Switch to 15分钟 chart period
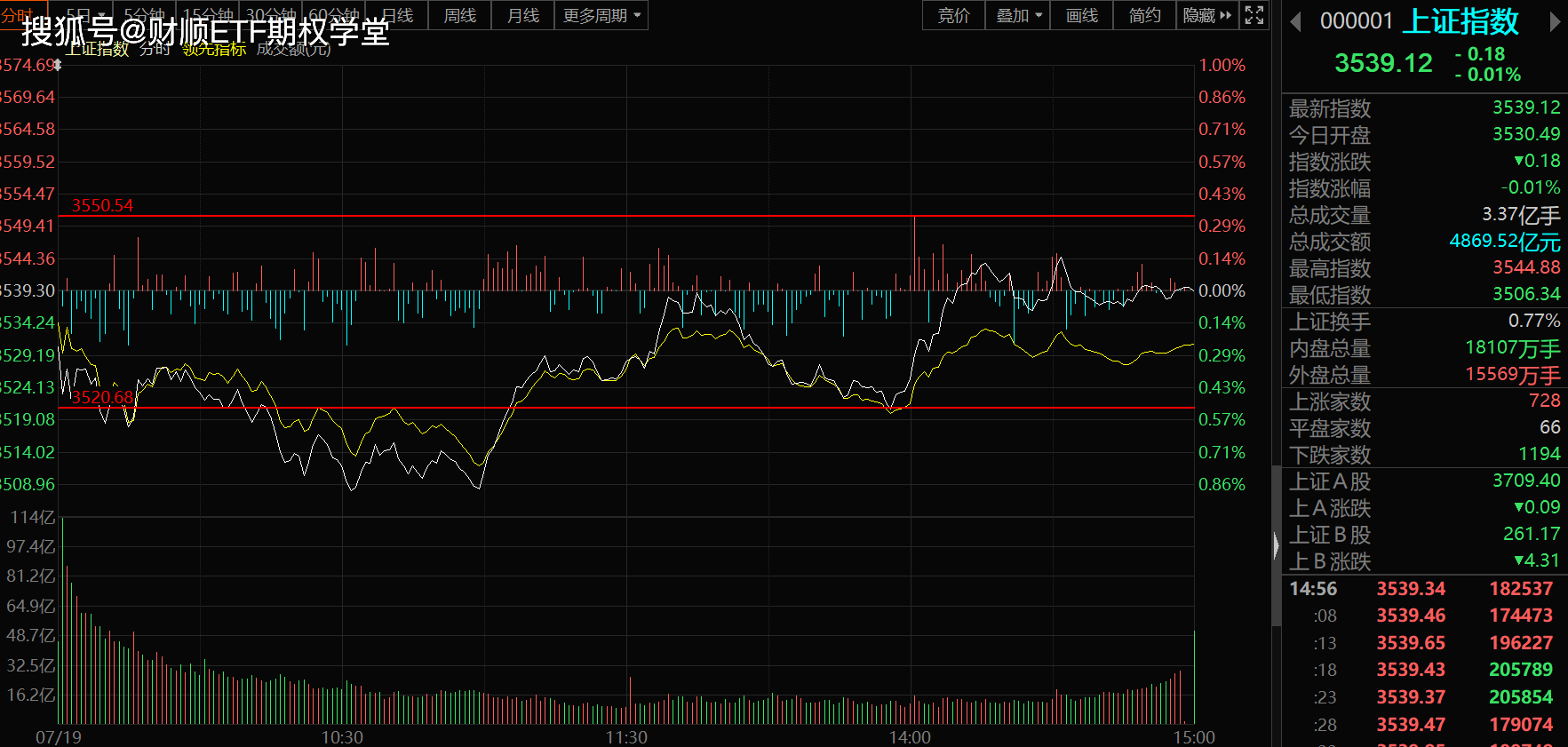This screenshot has width=1568, height=747. pos(207,15)
